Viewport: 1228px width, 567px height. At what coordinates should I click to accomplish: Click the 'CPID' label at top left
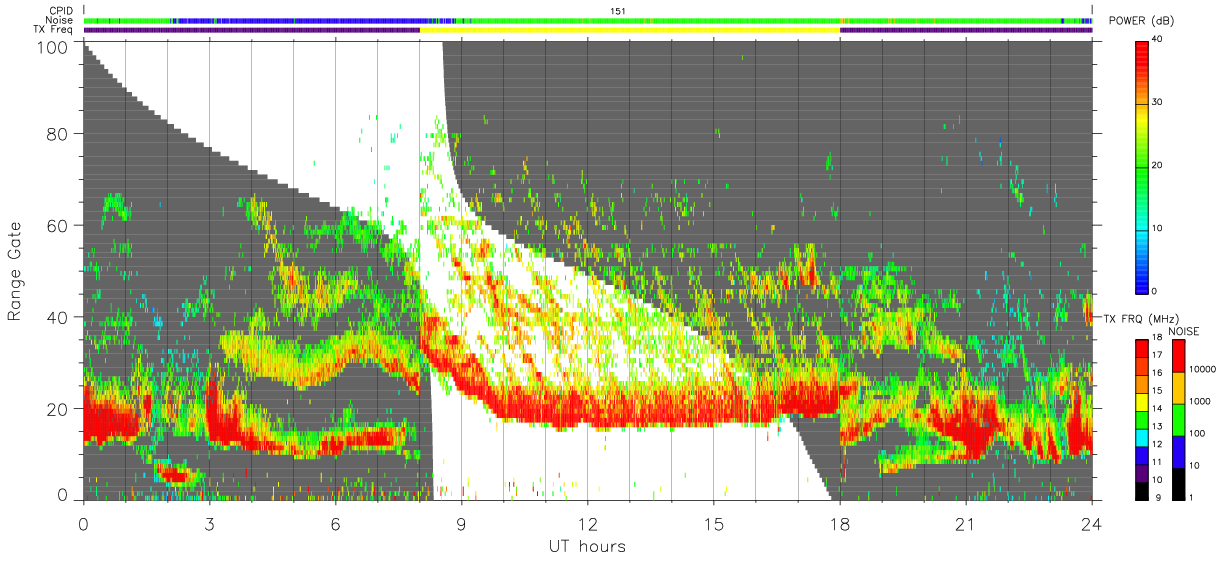click(x=60, y=11)
